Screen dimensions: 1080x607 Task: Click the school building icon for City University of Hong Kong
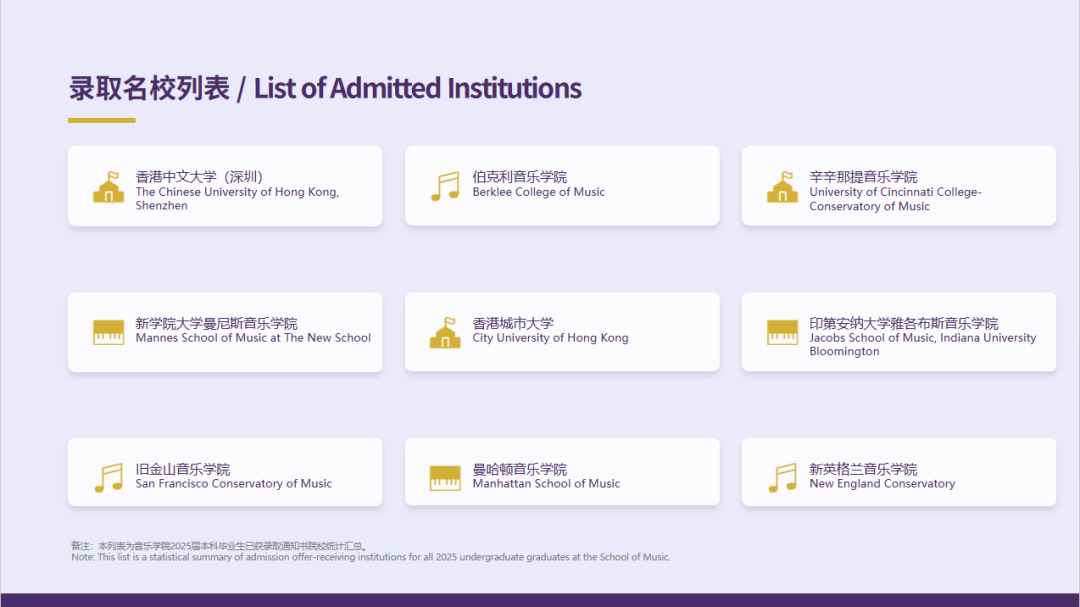click(x=446, y=333)
